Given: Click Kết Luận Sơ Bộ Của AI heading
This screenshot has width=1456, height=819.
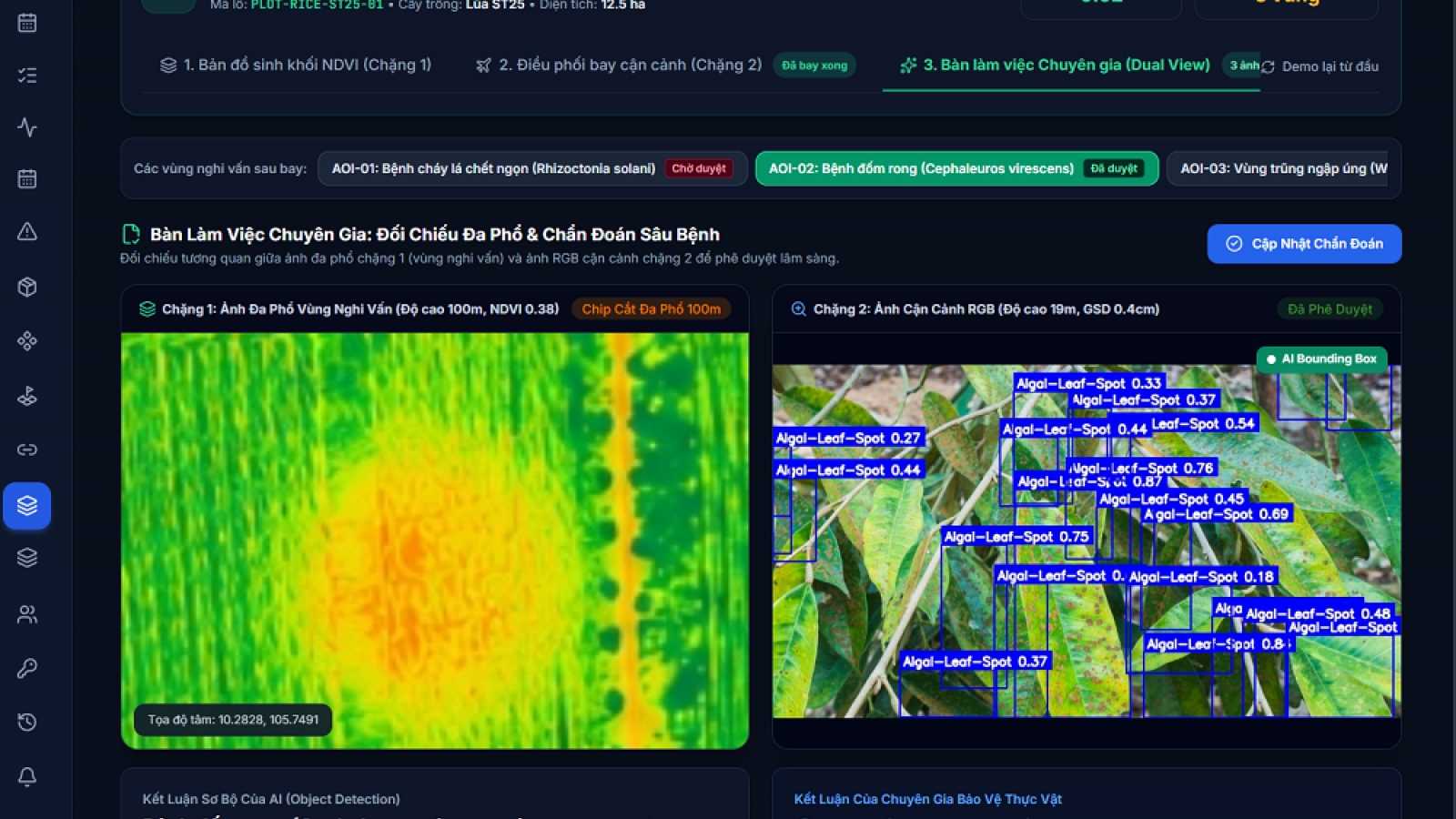Looking at the screenshot, I should click(x=271, y=799).
